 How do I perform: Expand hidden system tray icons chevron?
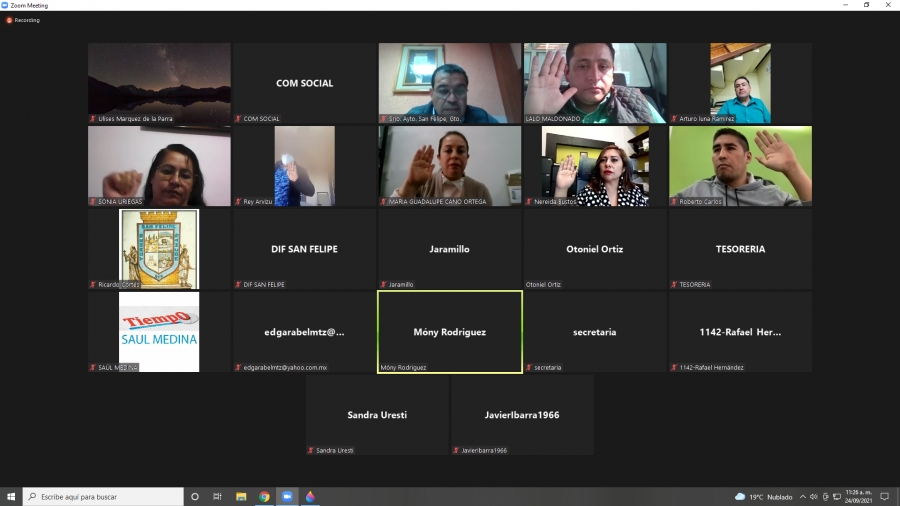coord(802,496)
